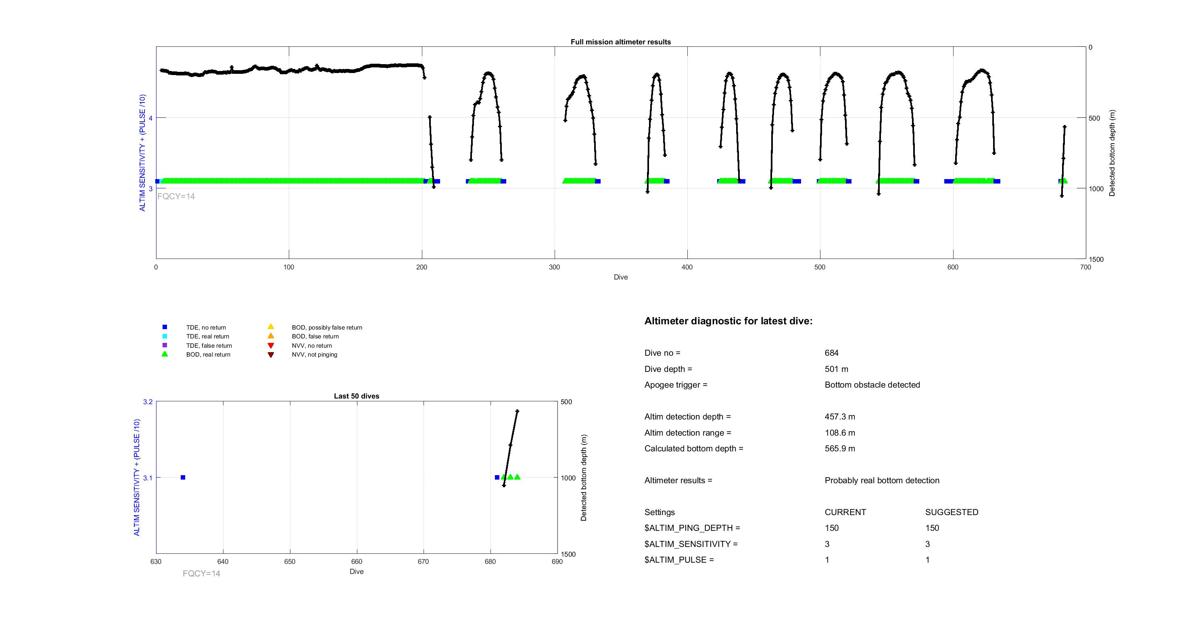Click the 'BOD, real return' legend label
The image size is (1200, 622).
(x=209, y=355)
